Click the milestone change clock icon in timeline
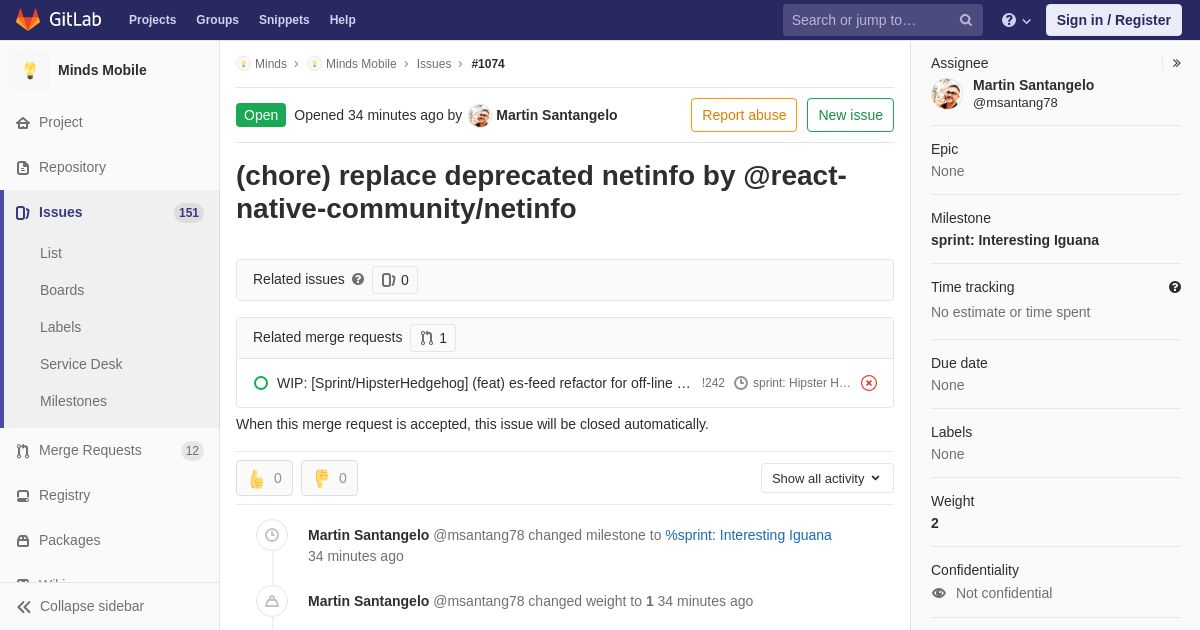 pyautogui.click(x=272, y=535)
